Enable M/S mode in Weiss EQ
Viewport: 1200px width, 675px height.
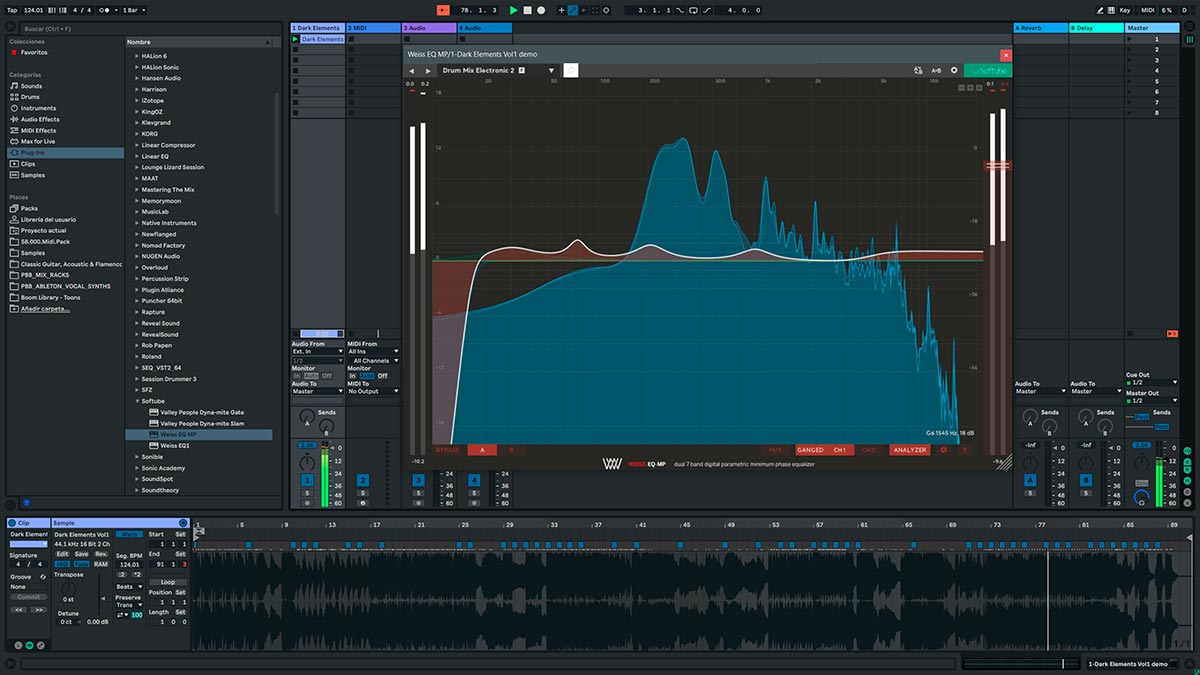[775, 450]
